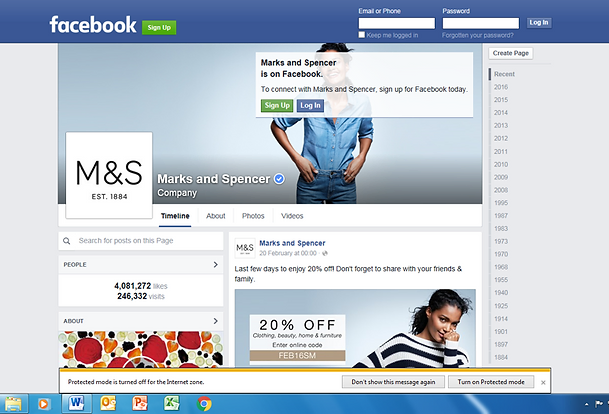Jump to 2009 in the timeline
Viewport: 609px width, 414px height.
(x=501, y=177)
